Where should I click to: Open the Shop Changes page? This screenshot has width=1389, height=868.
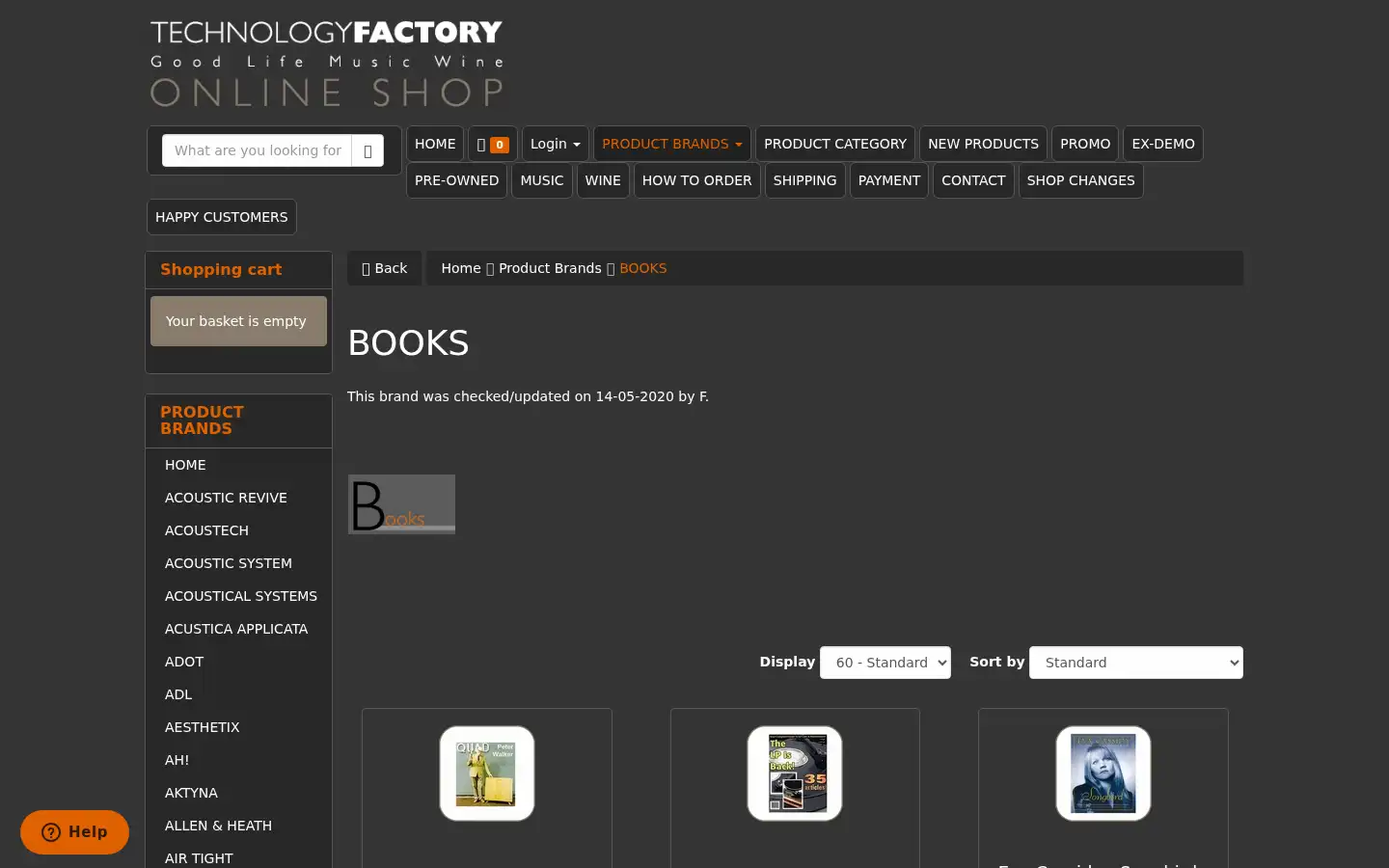1080,180
